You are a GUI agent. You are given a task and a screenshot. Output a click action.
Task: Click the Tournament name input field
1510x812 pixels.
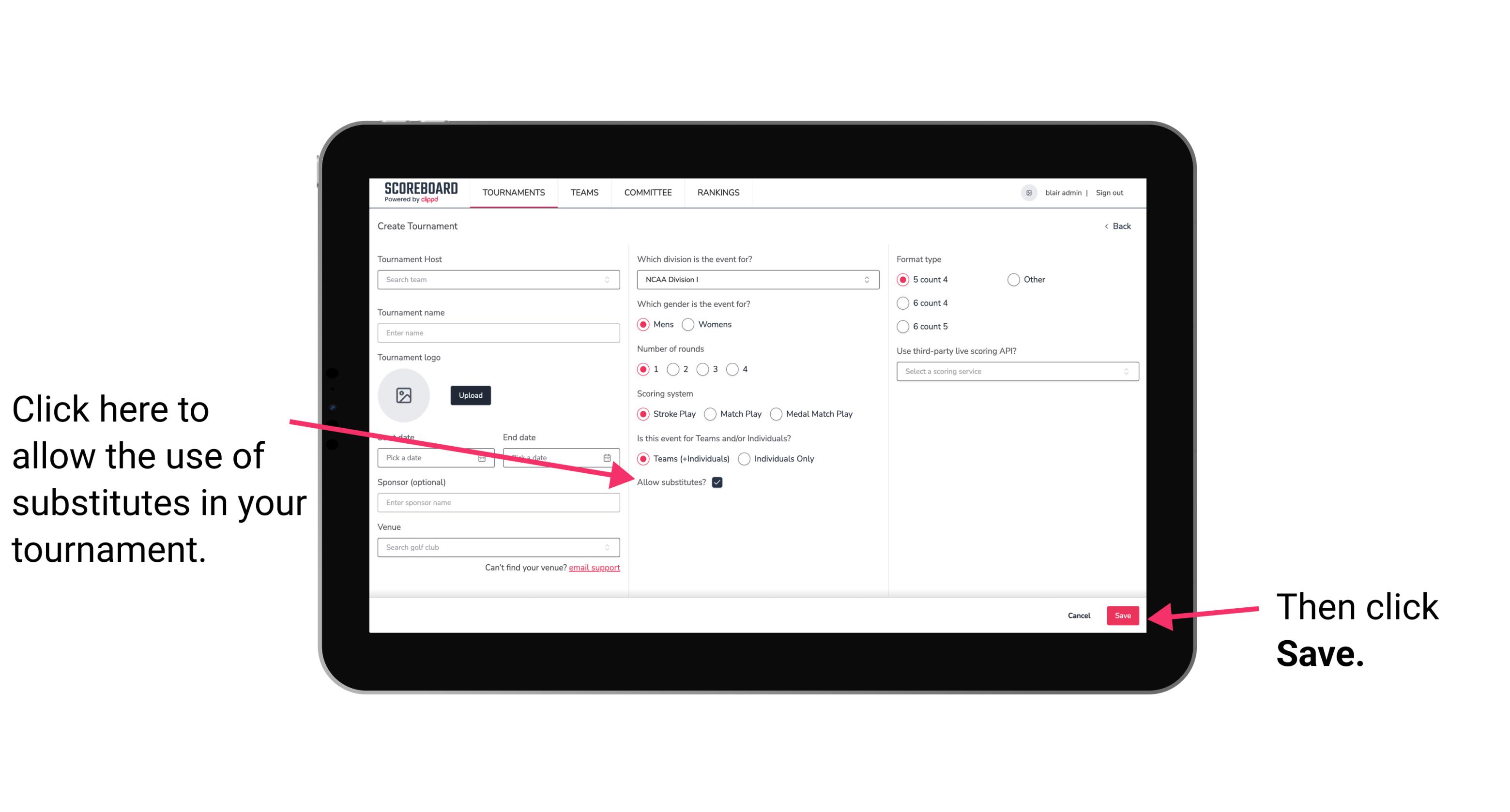pyautogui.click(x=499, y=332)
